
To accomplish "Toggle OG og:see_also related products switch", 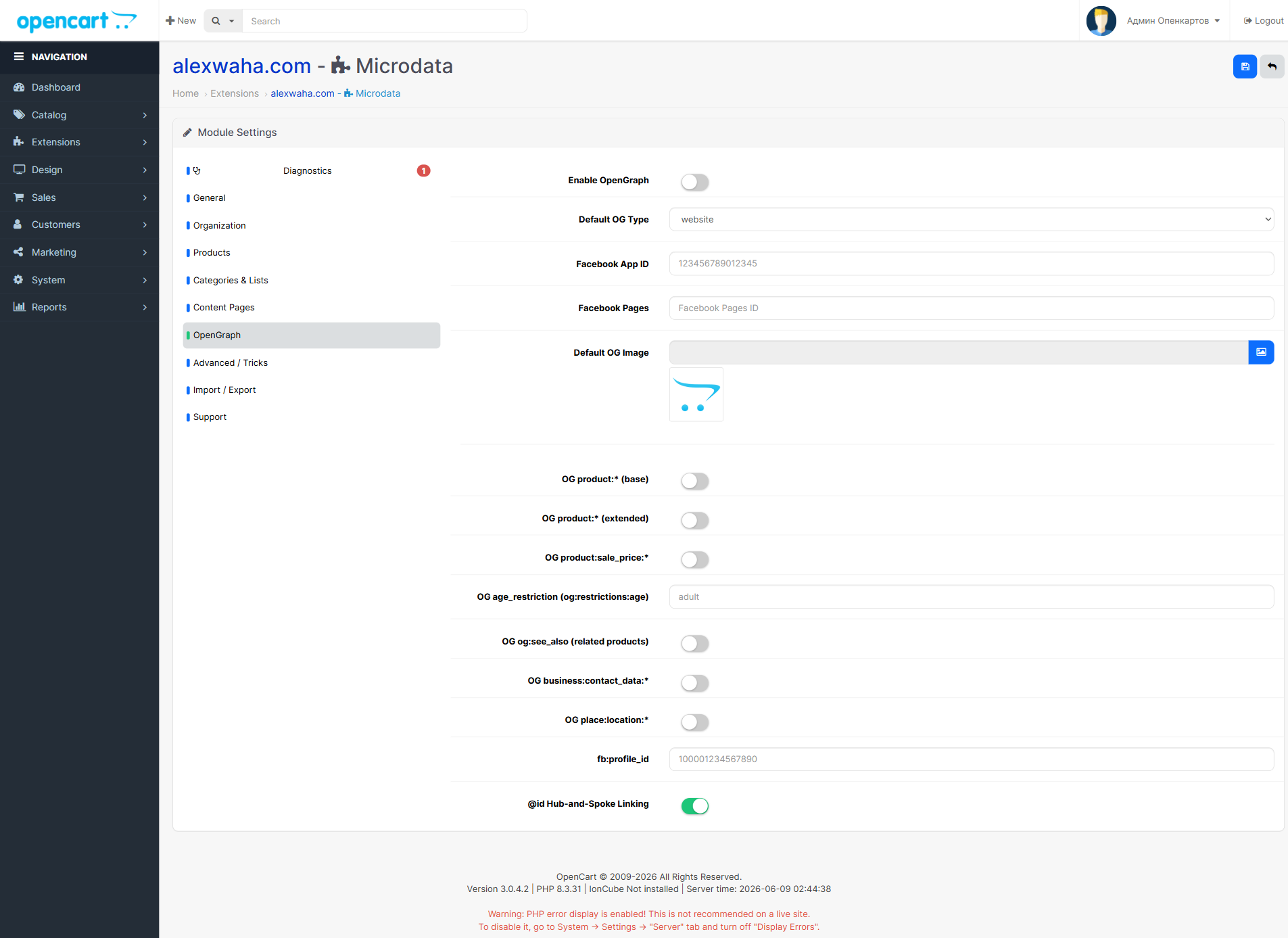I will click(x=695, y=644).
